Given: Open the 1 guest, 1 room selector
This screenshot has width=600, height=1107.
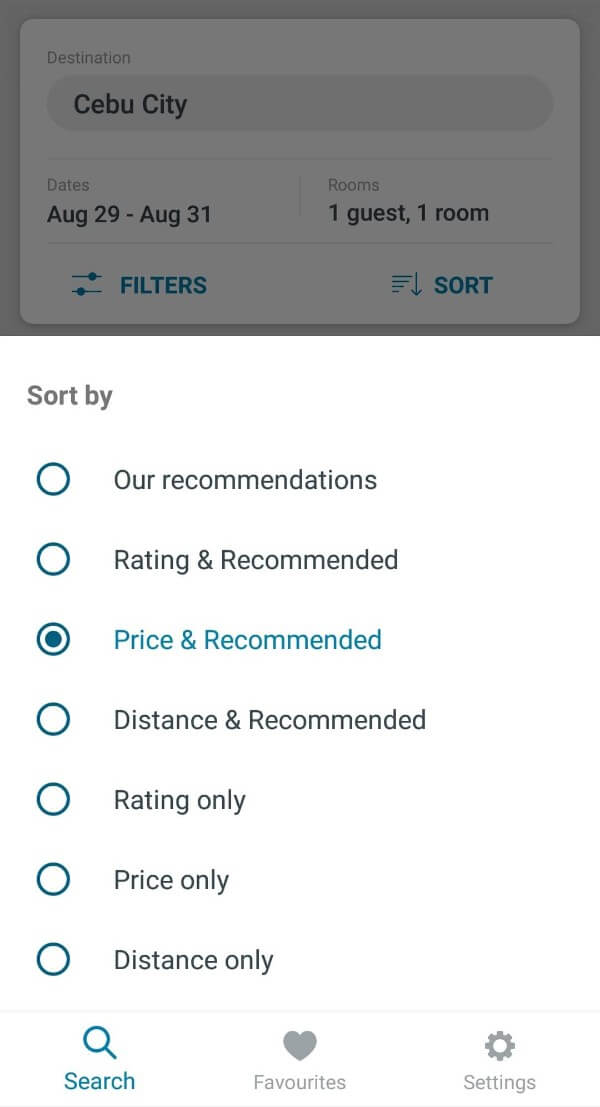Looking at the screenshot, I should click(408, 213).
